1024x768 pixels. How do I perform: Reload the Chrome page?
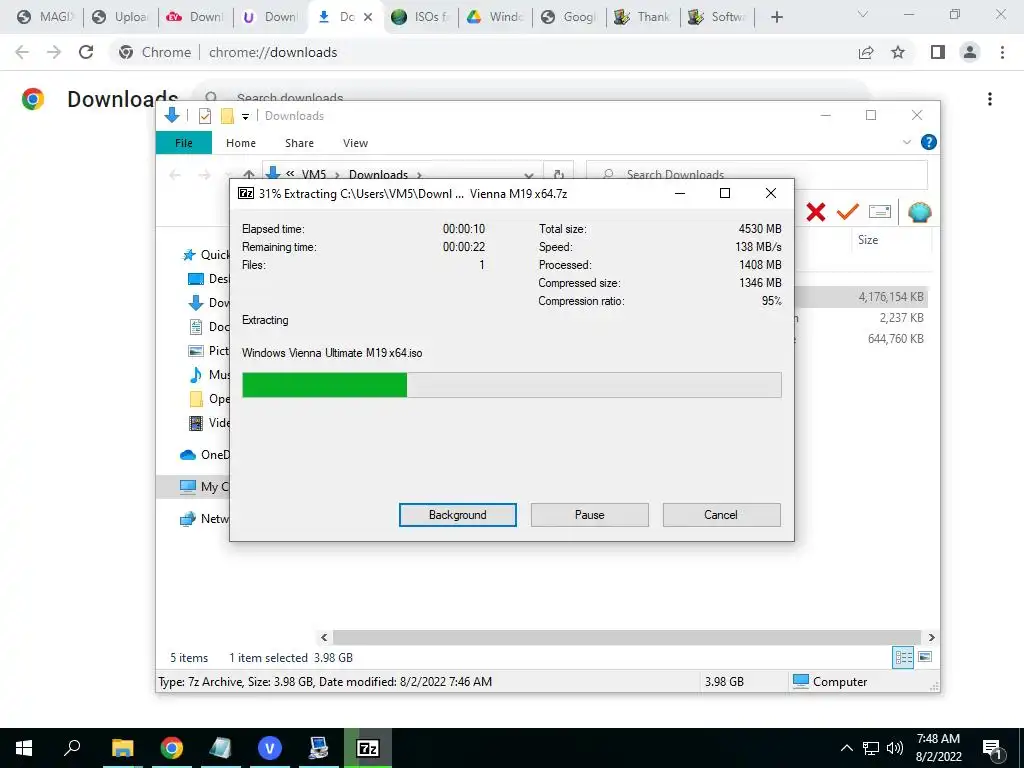pyautogui.click(x=86, y=52)
